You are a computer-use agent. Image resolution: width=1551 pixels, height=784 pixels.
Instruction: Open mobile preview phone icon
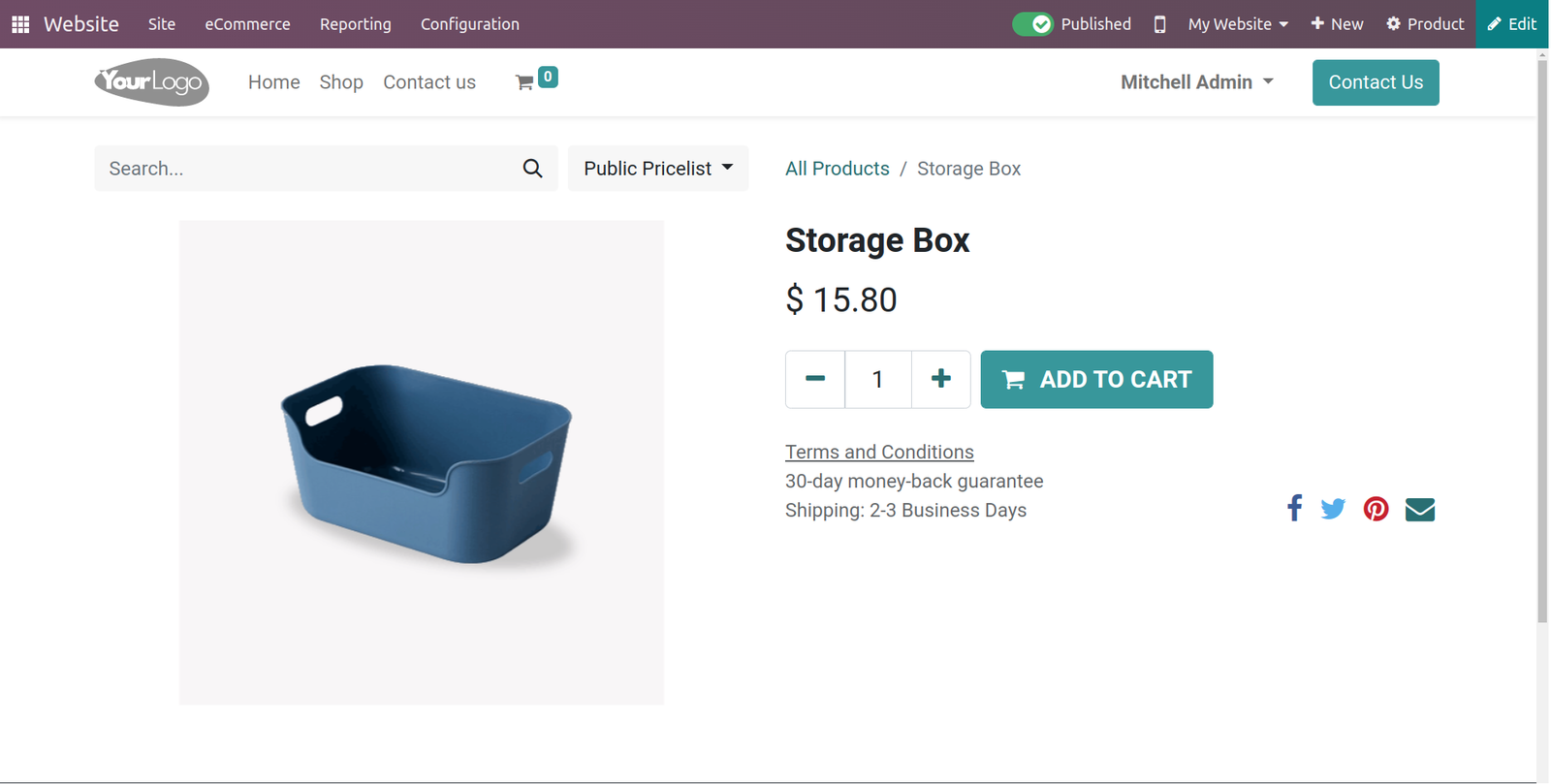pos(1159,24)
